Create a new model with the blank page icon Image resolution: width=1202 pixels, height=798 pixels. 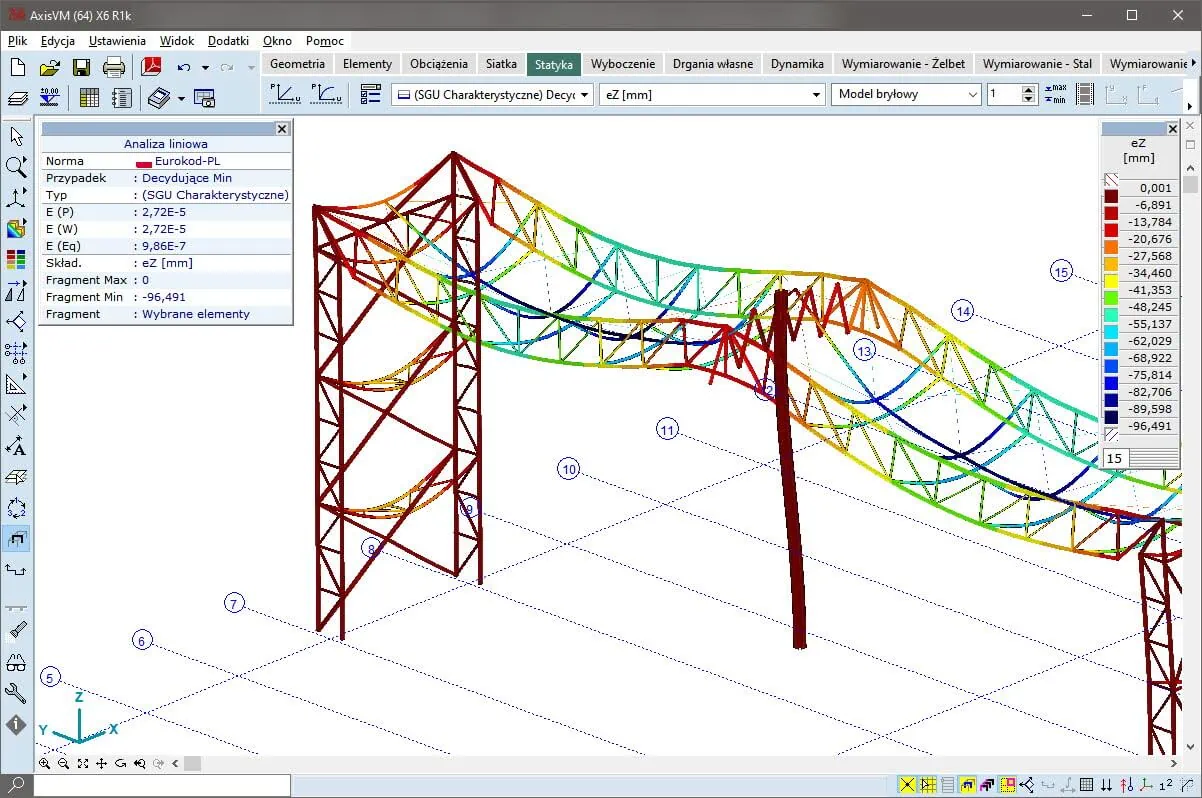pyautogui.click(x=17, y=68)
